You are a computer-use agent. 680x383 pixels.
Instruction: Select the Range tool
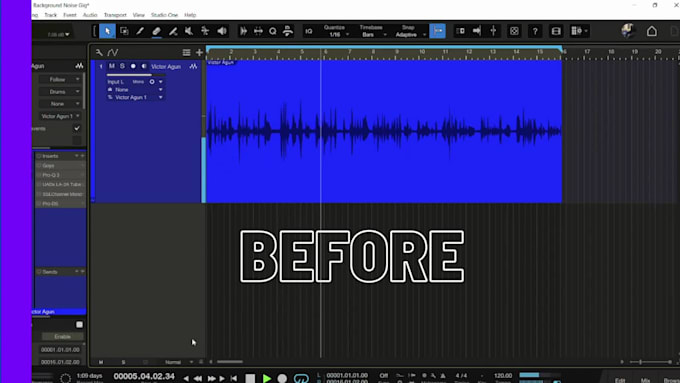tap(124, 31)
